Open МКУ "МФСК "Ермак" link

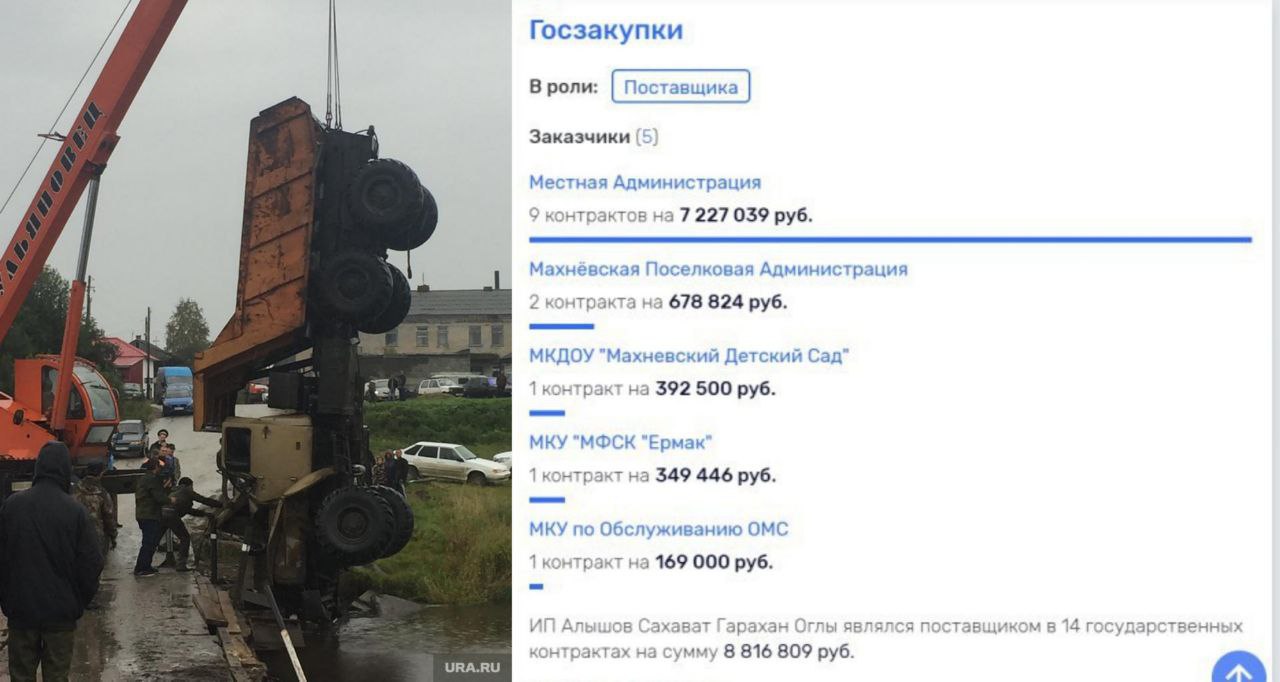tap(620, 442)
